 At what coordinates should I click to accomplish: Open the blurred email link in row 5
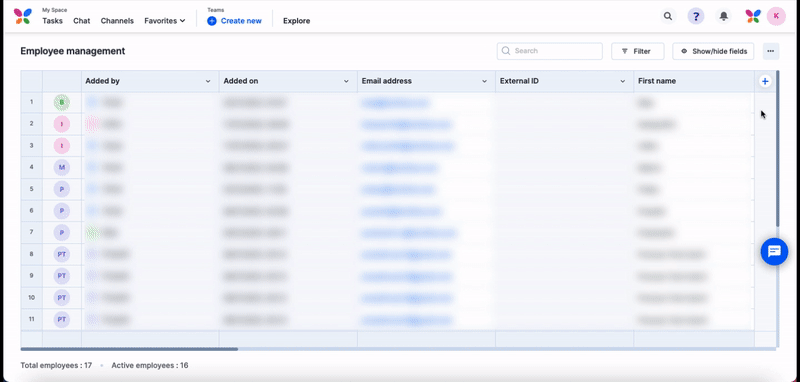pos(398,190)
